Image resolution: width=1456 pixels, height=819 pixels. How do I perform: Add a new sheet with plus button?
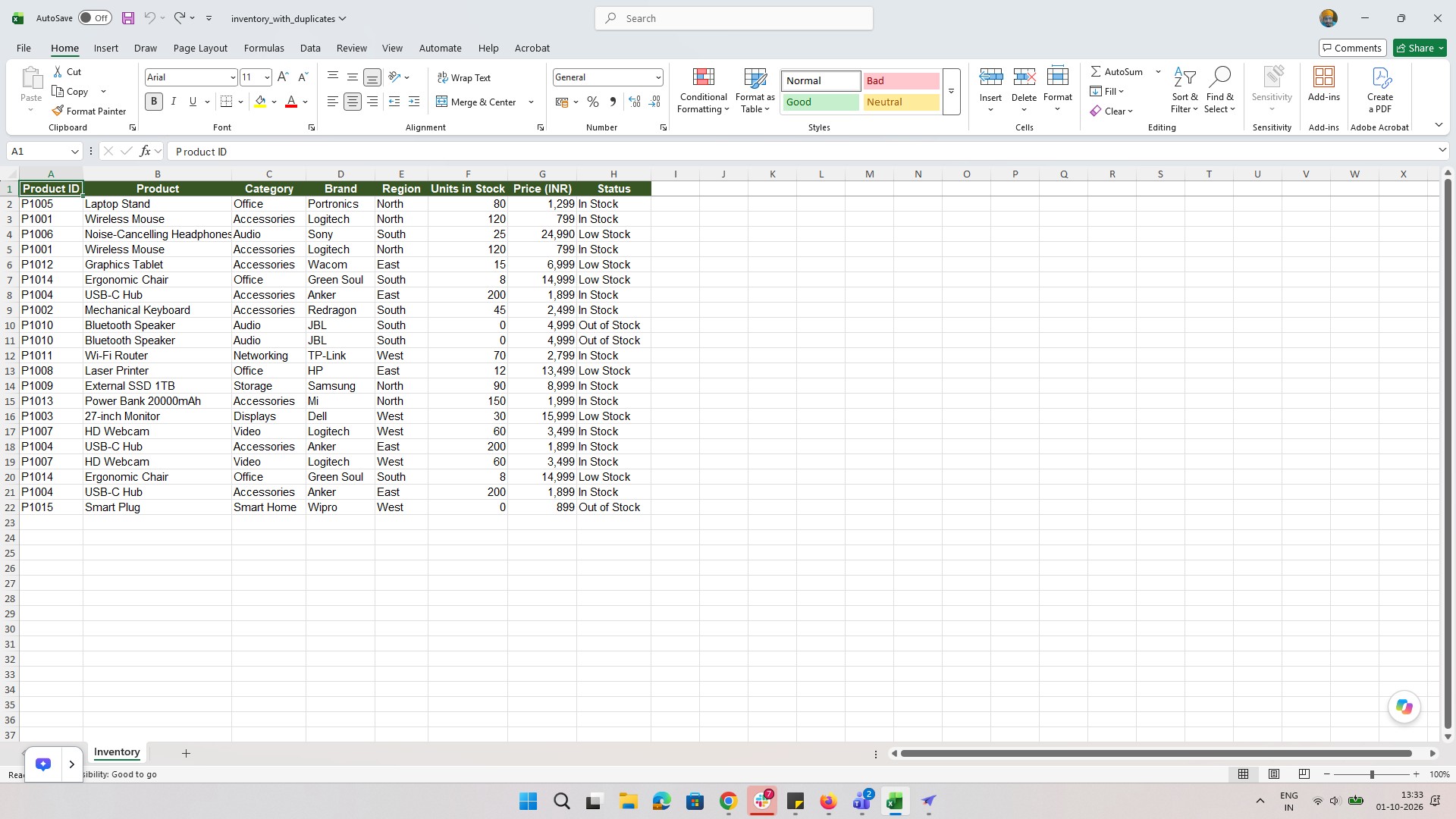186,753
